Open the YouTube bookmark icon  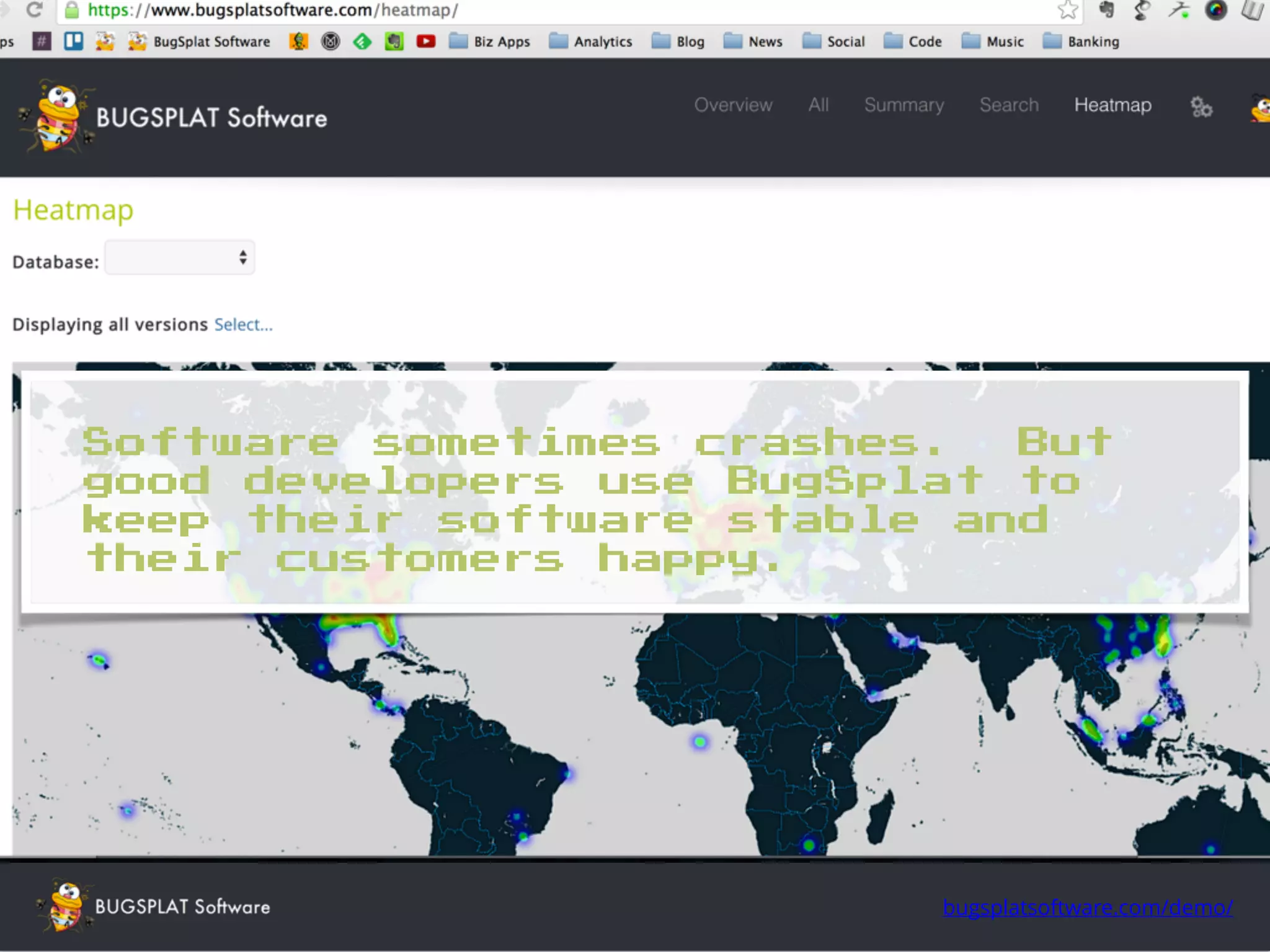(425, 42)
